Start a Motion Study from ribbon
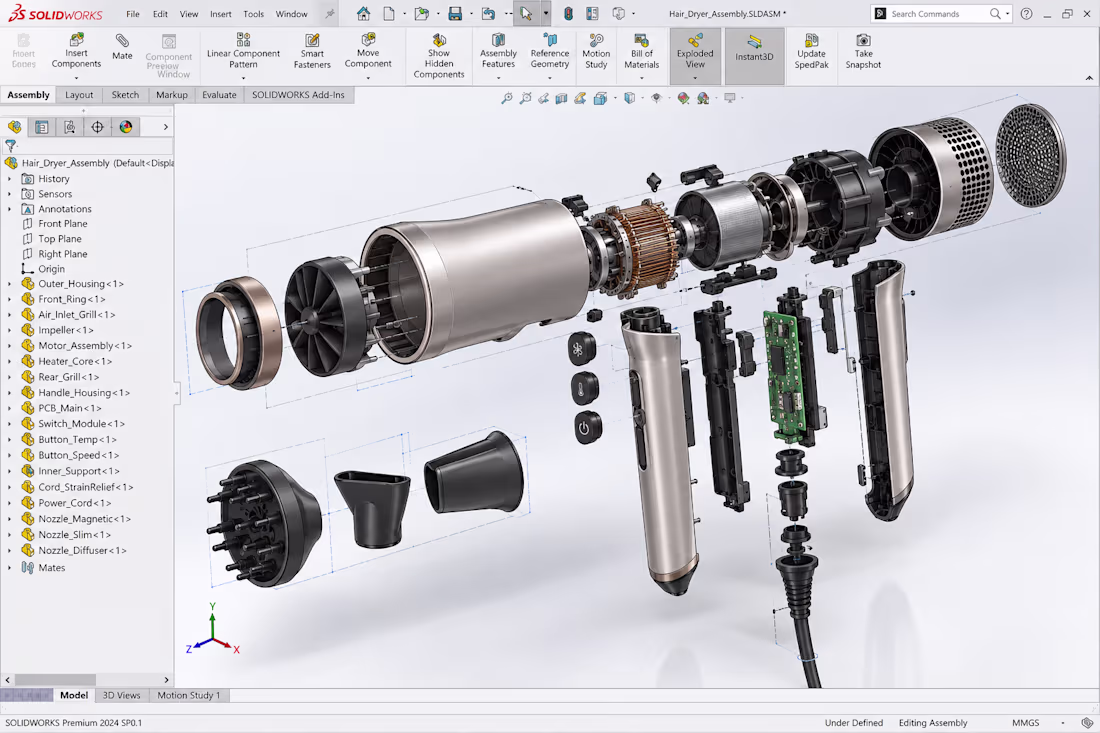 (596, 51)
